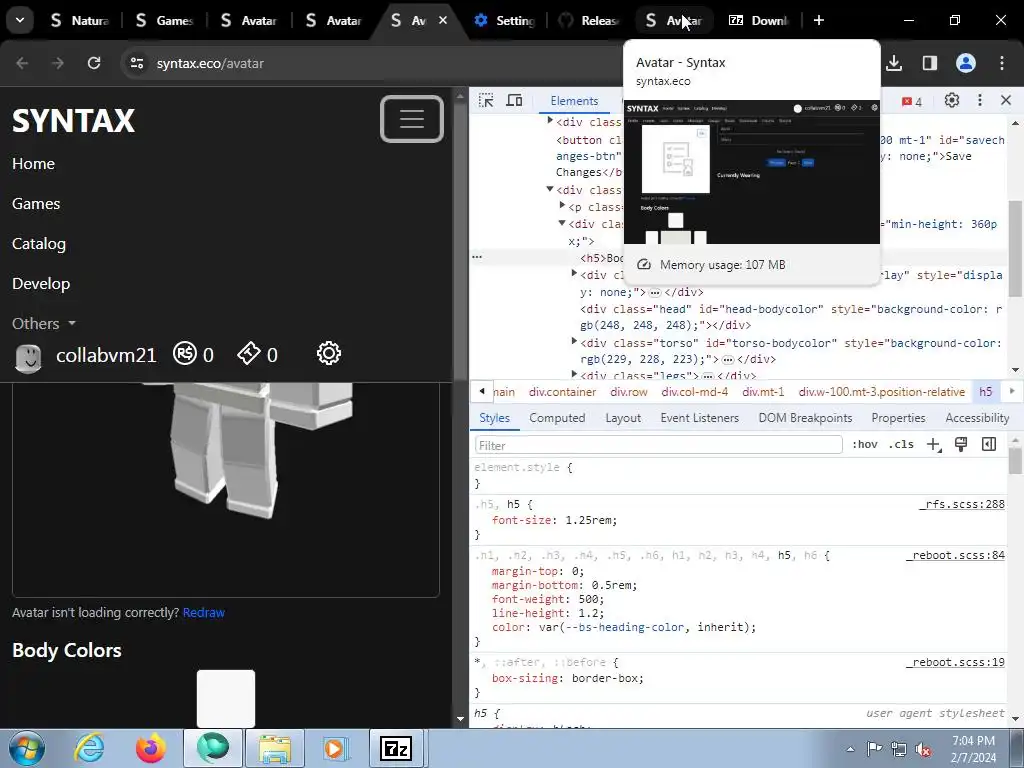
Task: Expand the p class element node
Action: (562, 206)
